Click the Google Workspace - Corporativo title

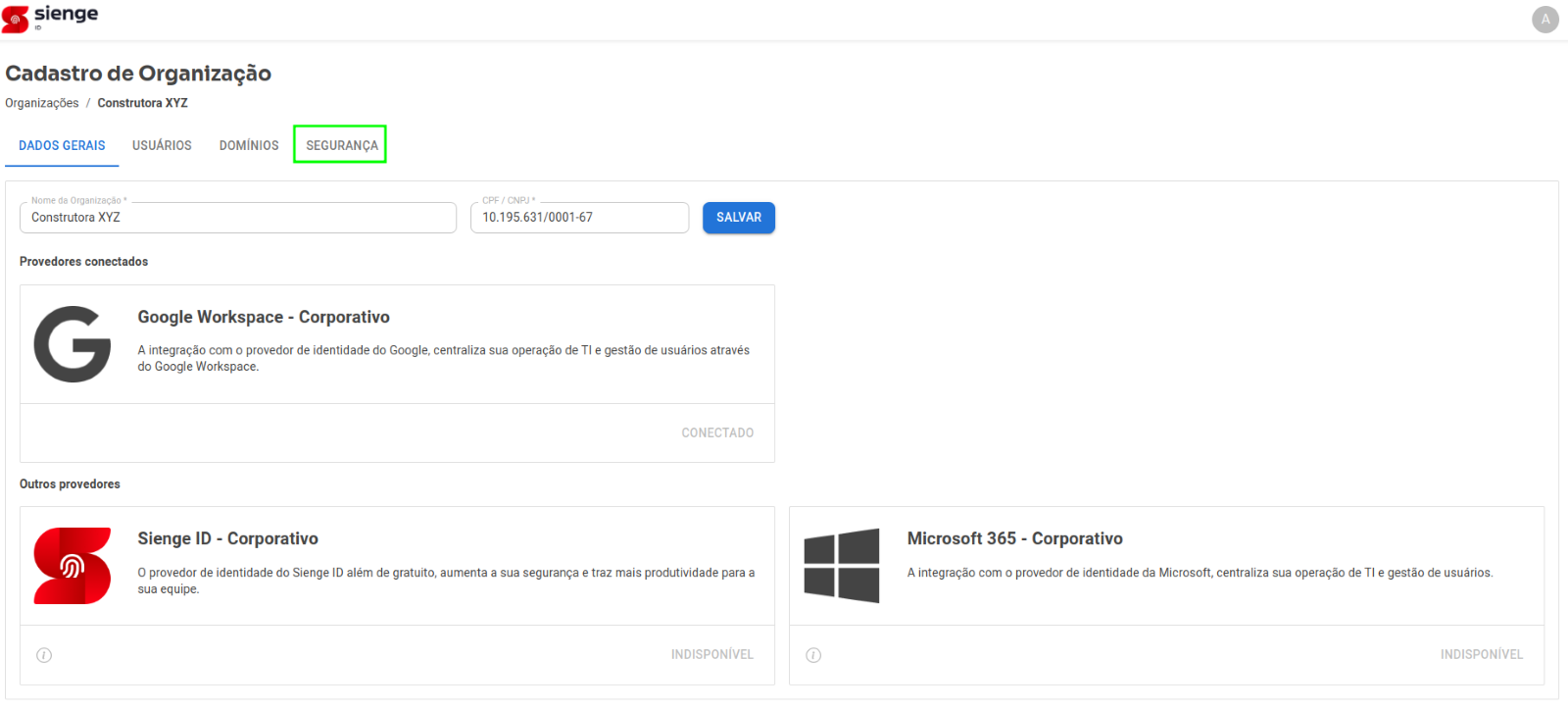[x=264, y=317]
